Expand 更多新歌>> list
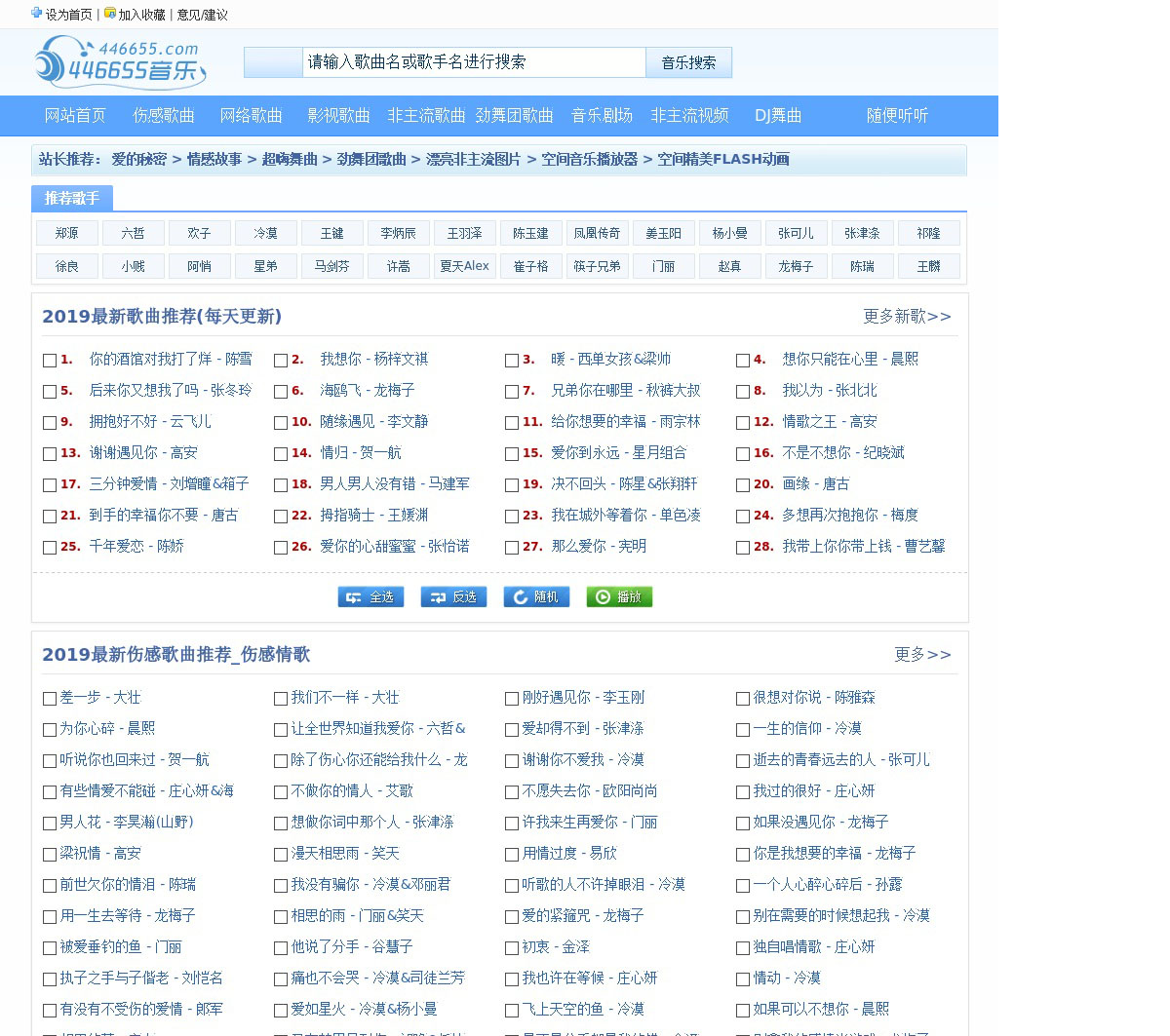 coord(907,317)
